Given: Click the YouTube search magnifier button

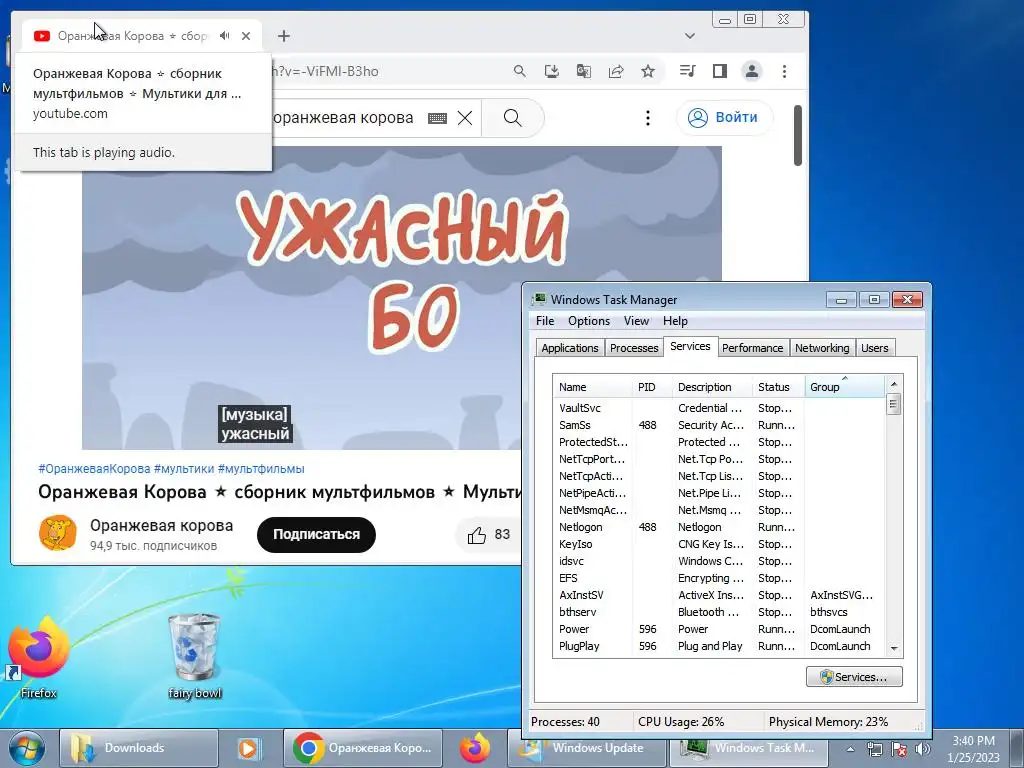Looking at the screenshot, I should [x=513, y=118].
